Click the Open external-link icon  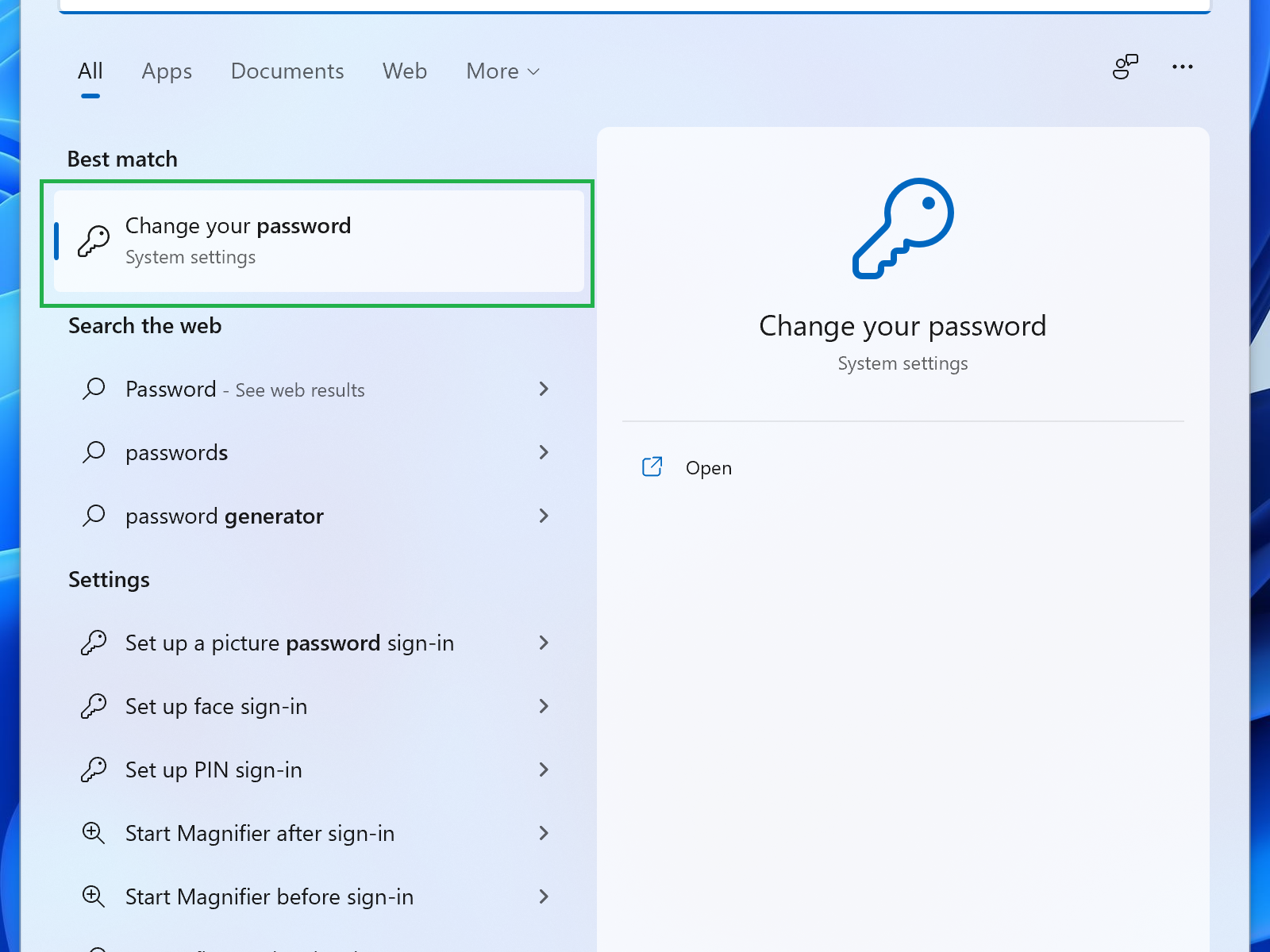point(652,467)
